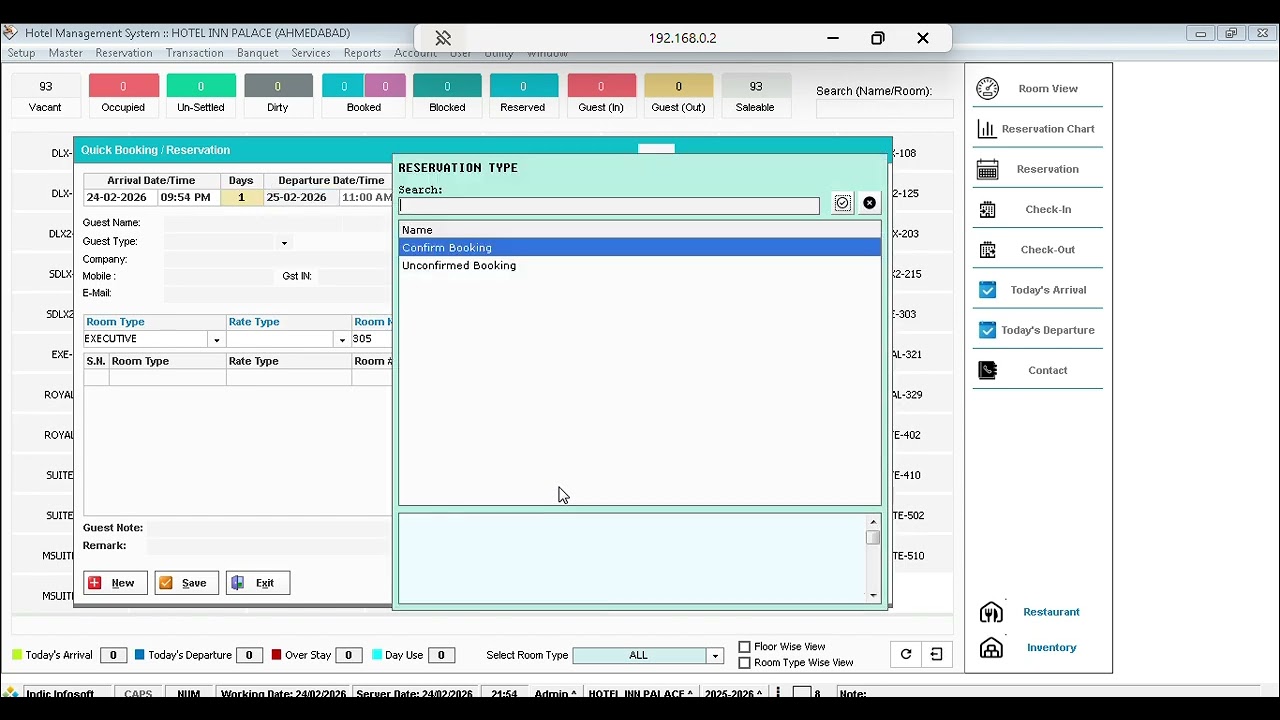Click scroll-down arrow of lower text box

pos(873,596)
